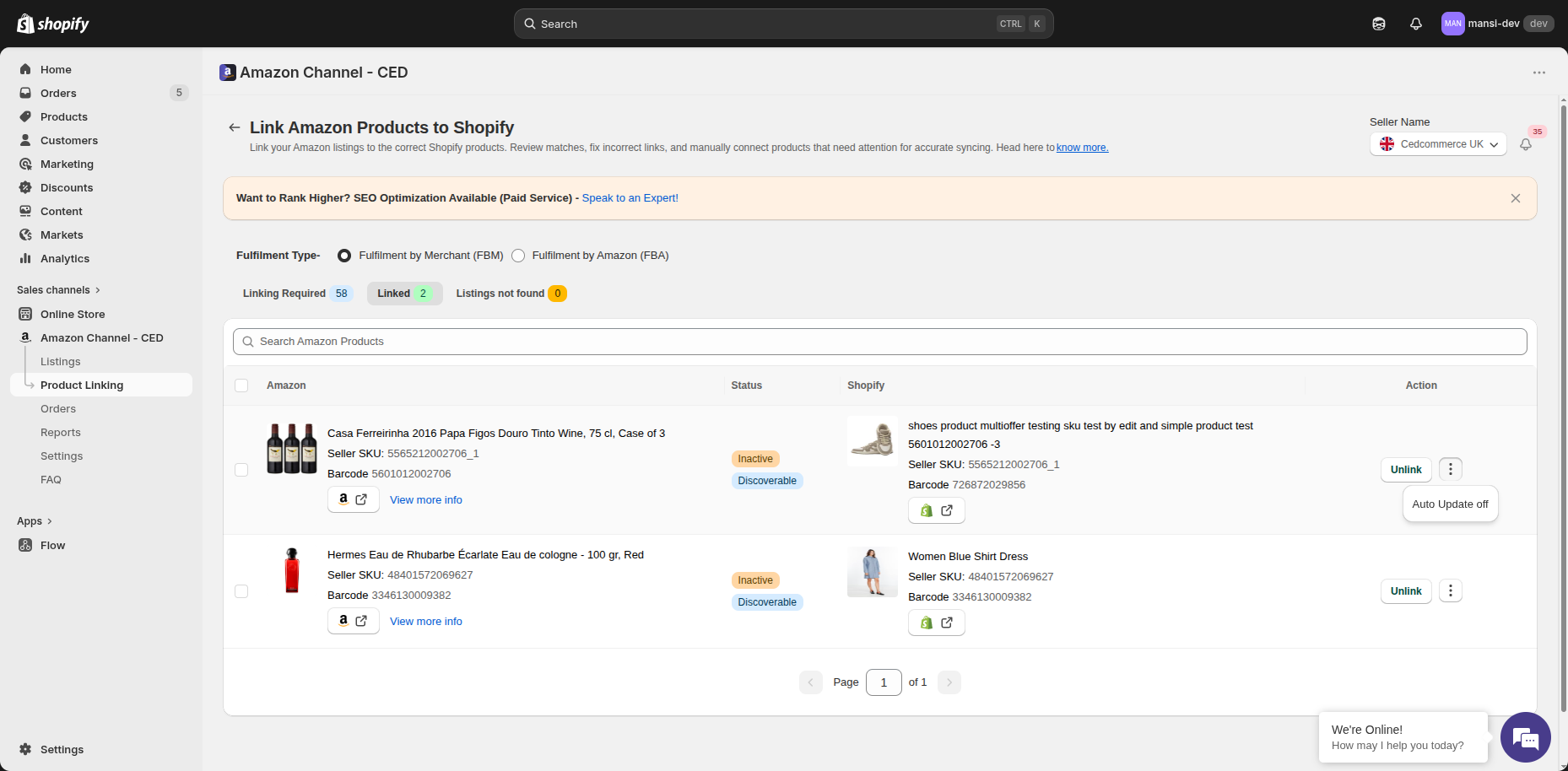Open the app notification bell with 35 badge
1568x771 pixels.
pos(1526,144)
